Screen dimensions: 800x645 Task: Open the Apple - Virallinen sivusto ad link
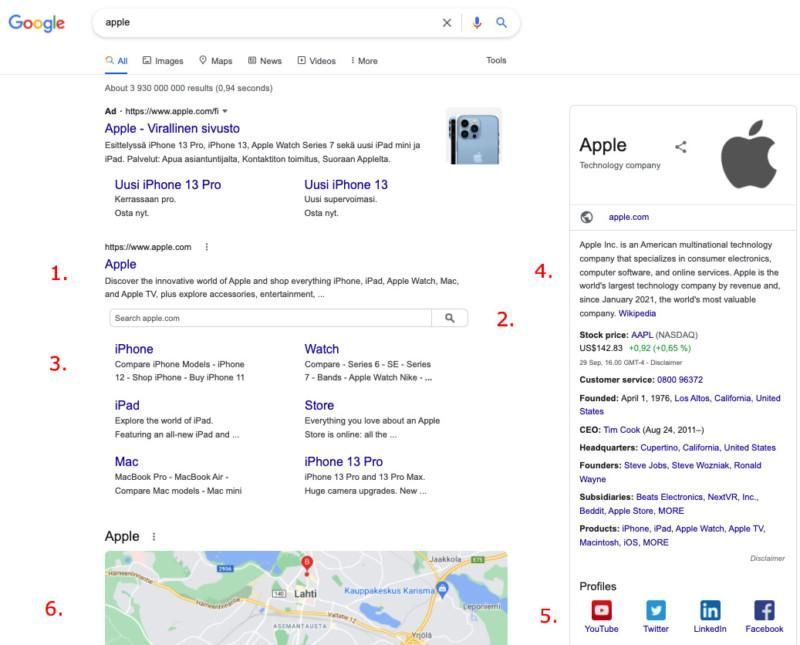click(x=172, y=128)
